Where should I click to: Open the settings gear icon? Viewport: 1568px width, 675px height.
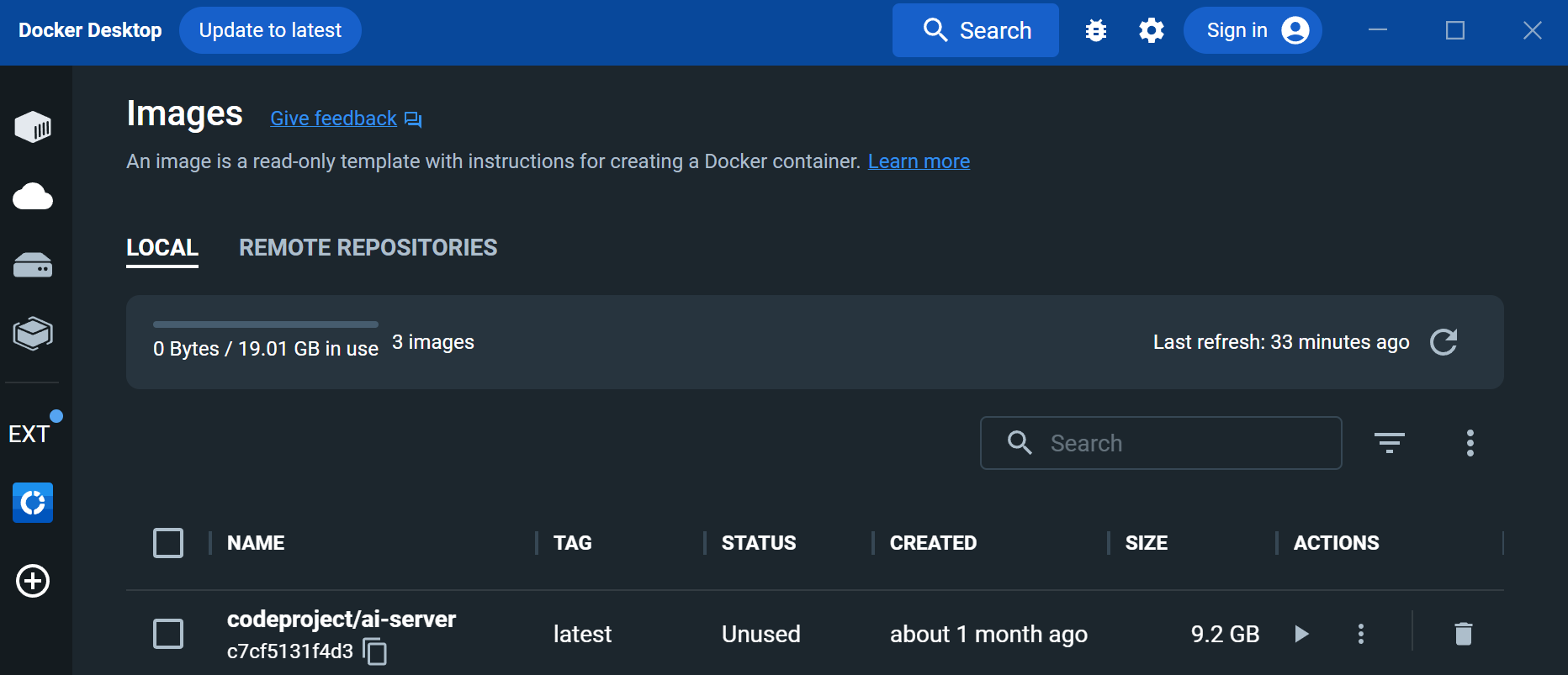(1152, 30)
